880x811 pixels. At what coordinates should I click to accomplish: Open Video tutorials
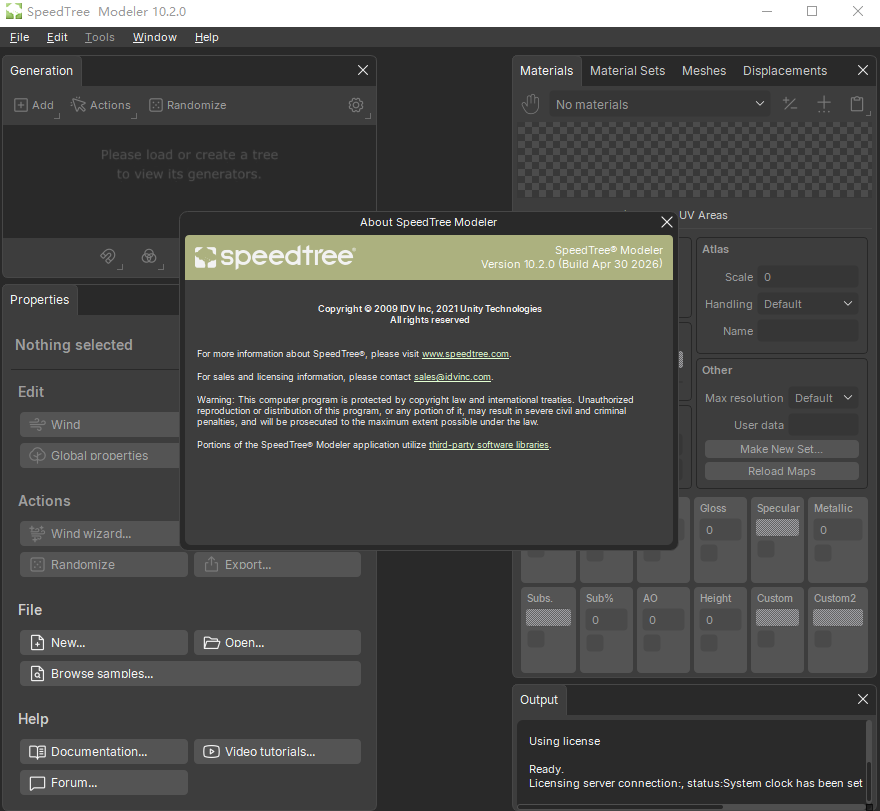tap(277, 751)
